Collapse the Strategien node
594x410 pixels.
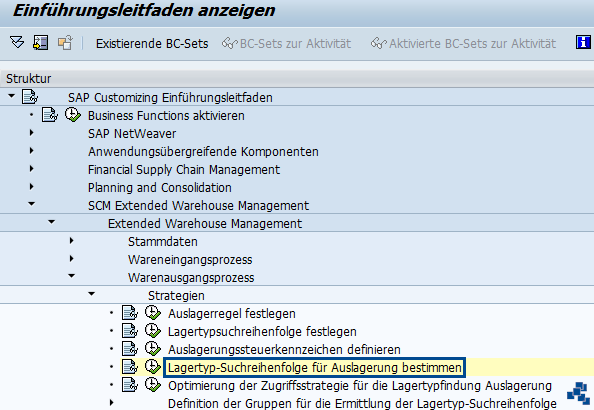(92, 294)
